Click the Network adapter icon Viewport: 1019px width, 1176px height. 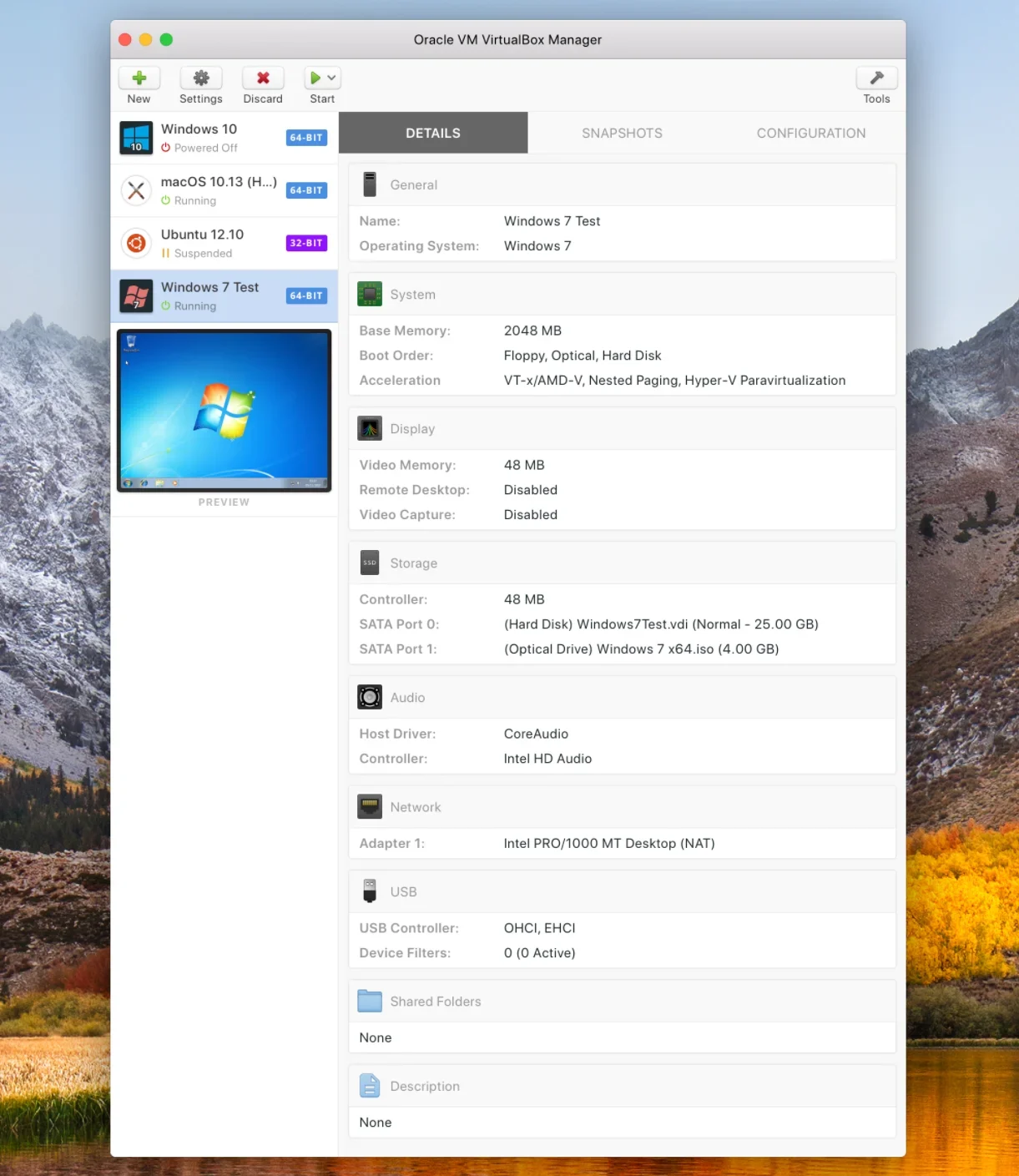[370, 806]
